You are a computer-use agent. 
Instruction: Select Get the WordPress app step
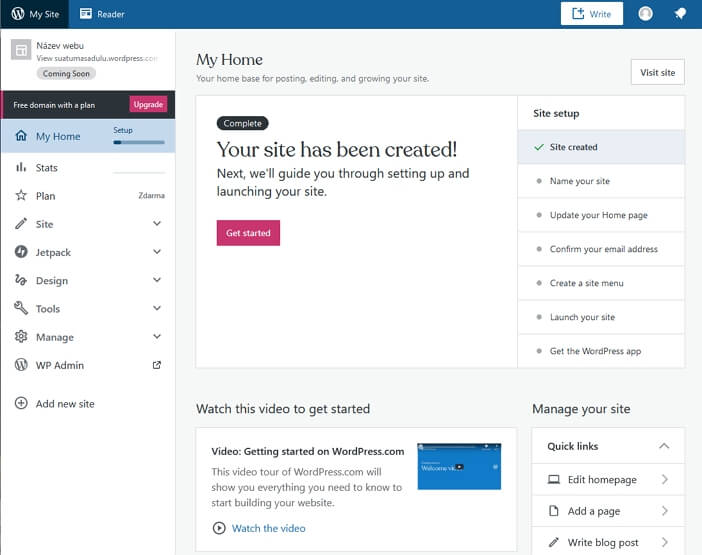[x=601, y=351]
